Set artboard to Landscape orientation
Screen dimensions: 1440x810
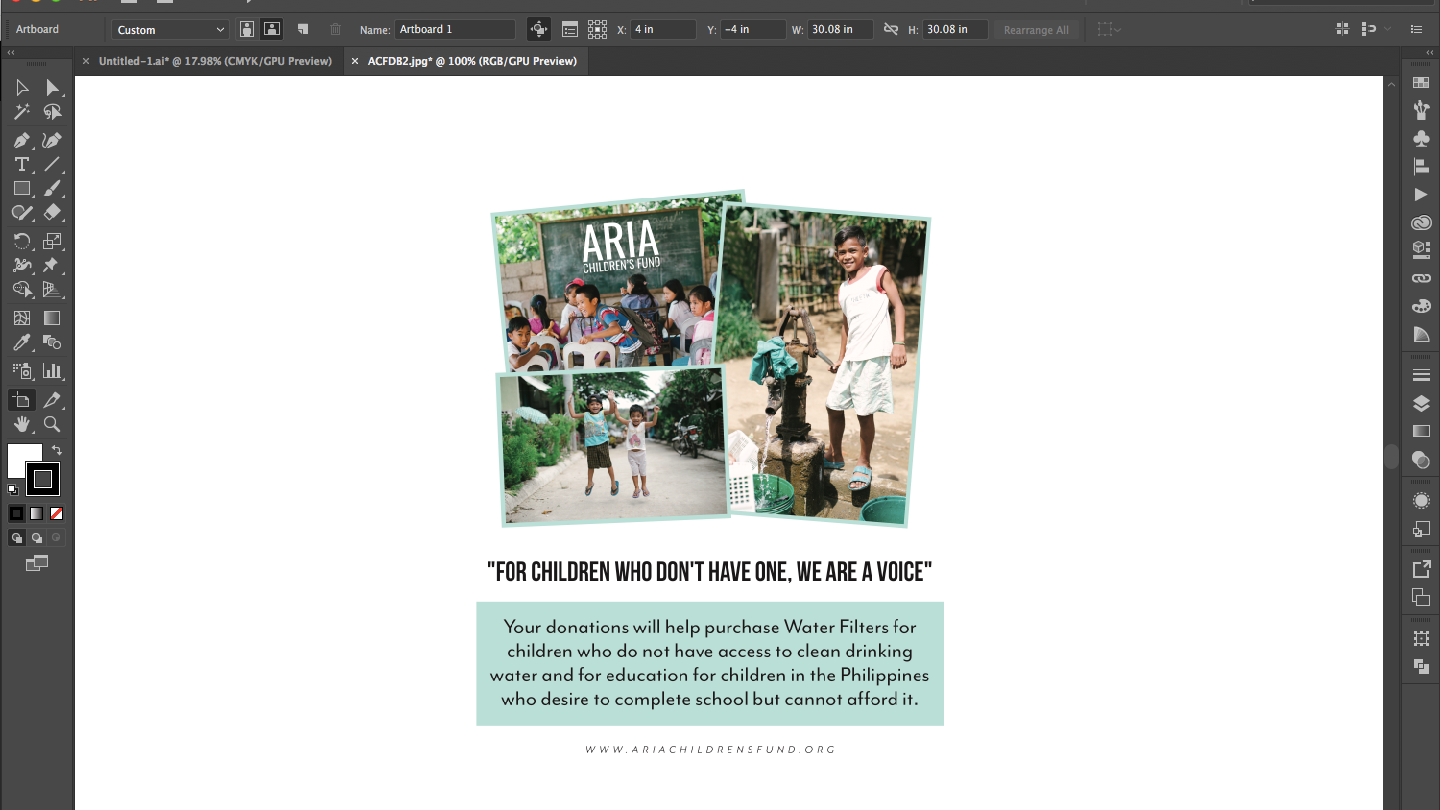[x=271, y=30]
